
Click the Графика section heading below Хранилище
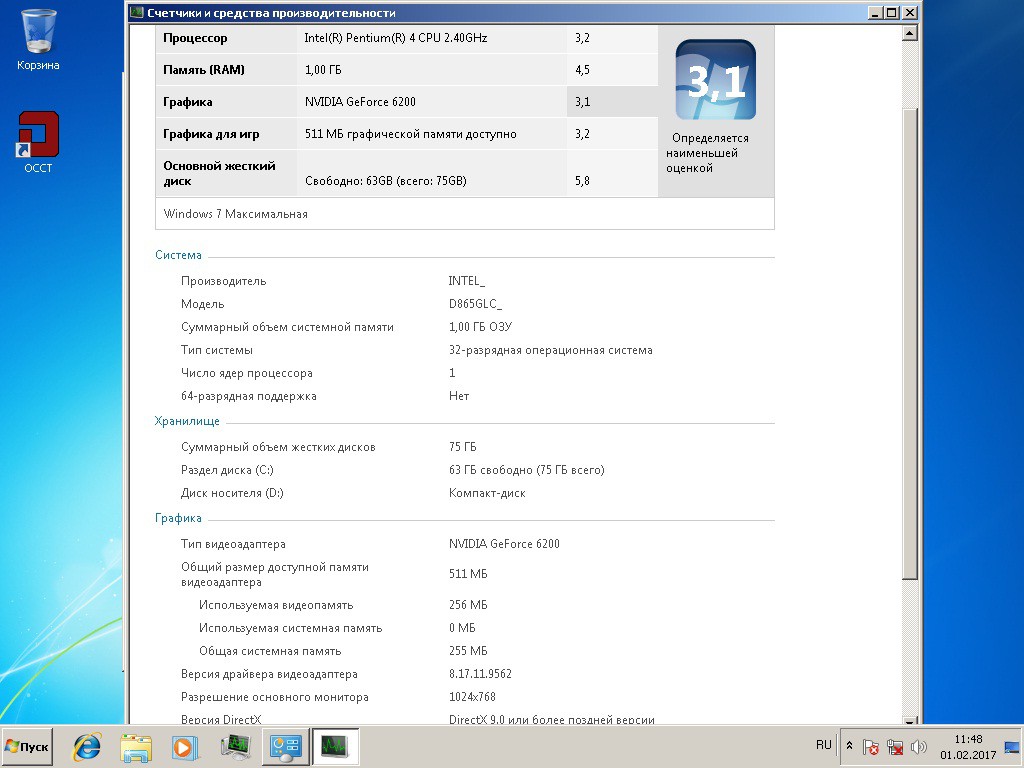coord(178,518)
